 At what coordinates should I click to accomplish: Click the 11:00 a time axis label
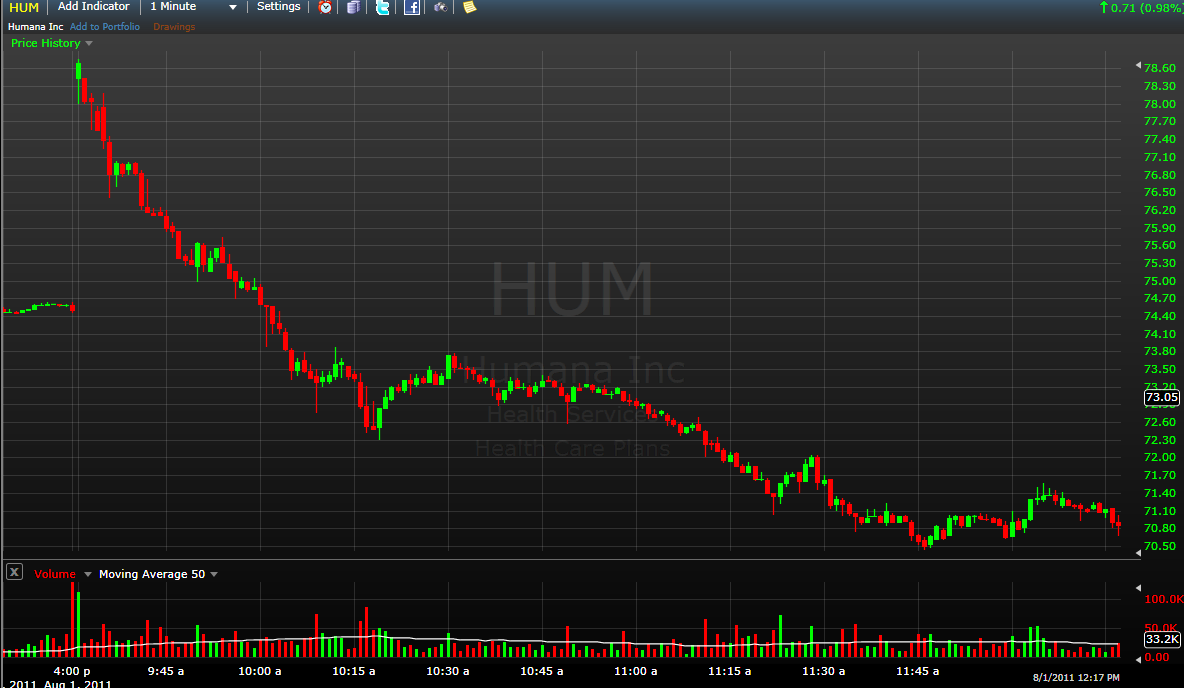pos(636,671)
